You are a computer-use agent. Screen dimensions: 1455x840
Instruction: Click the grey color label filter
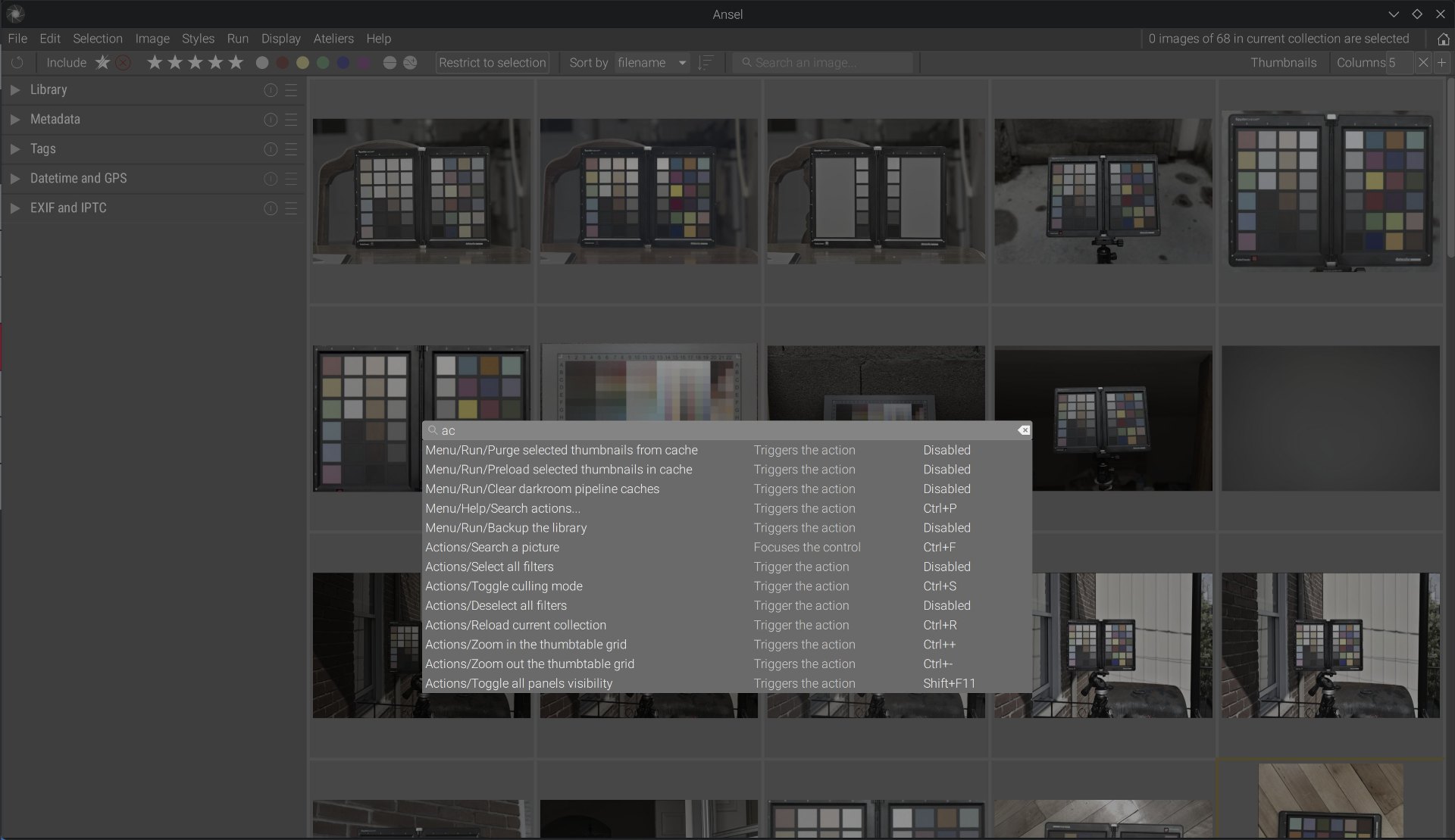(262, 63)
